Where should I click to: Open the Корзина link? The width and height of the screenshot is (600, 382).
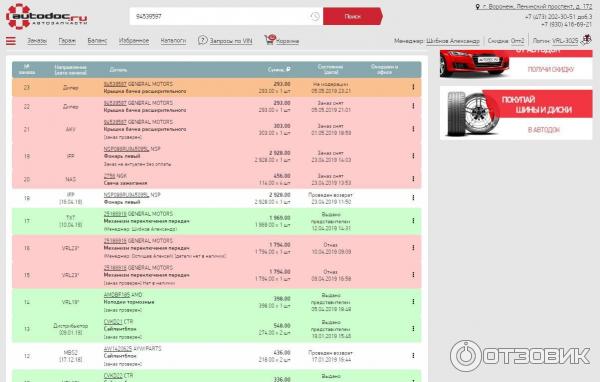coord(287,41)
